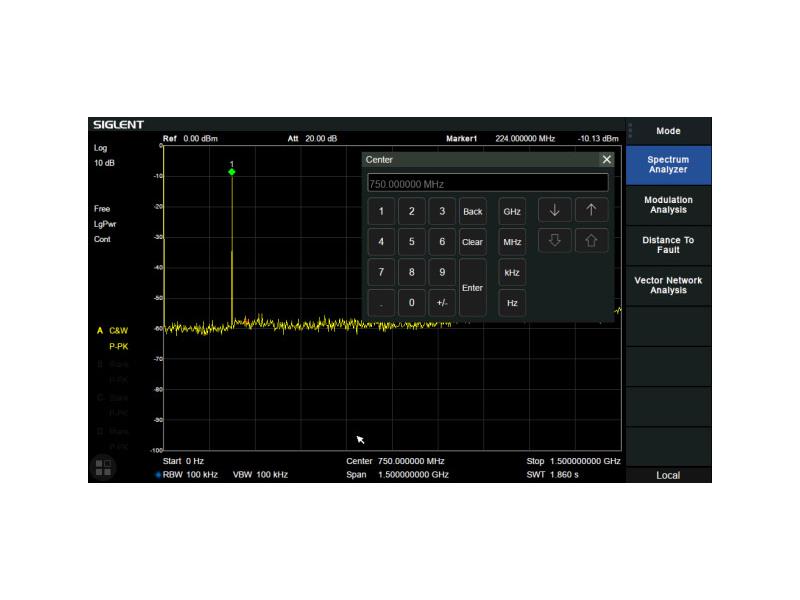Open the four-square window layout icon
The image size is (800, 600).
(x=104, y=467)
